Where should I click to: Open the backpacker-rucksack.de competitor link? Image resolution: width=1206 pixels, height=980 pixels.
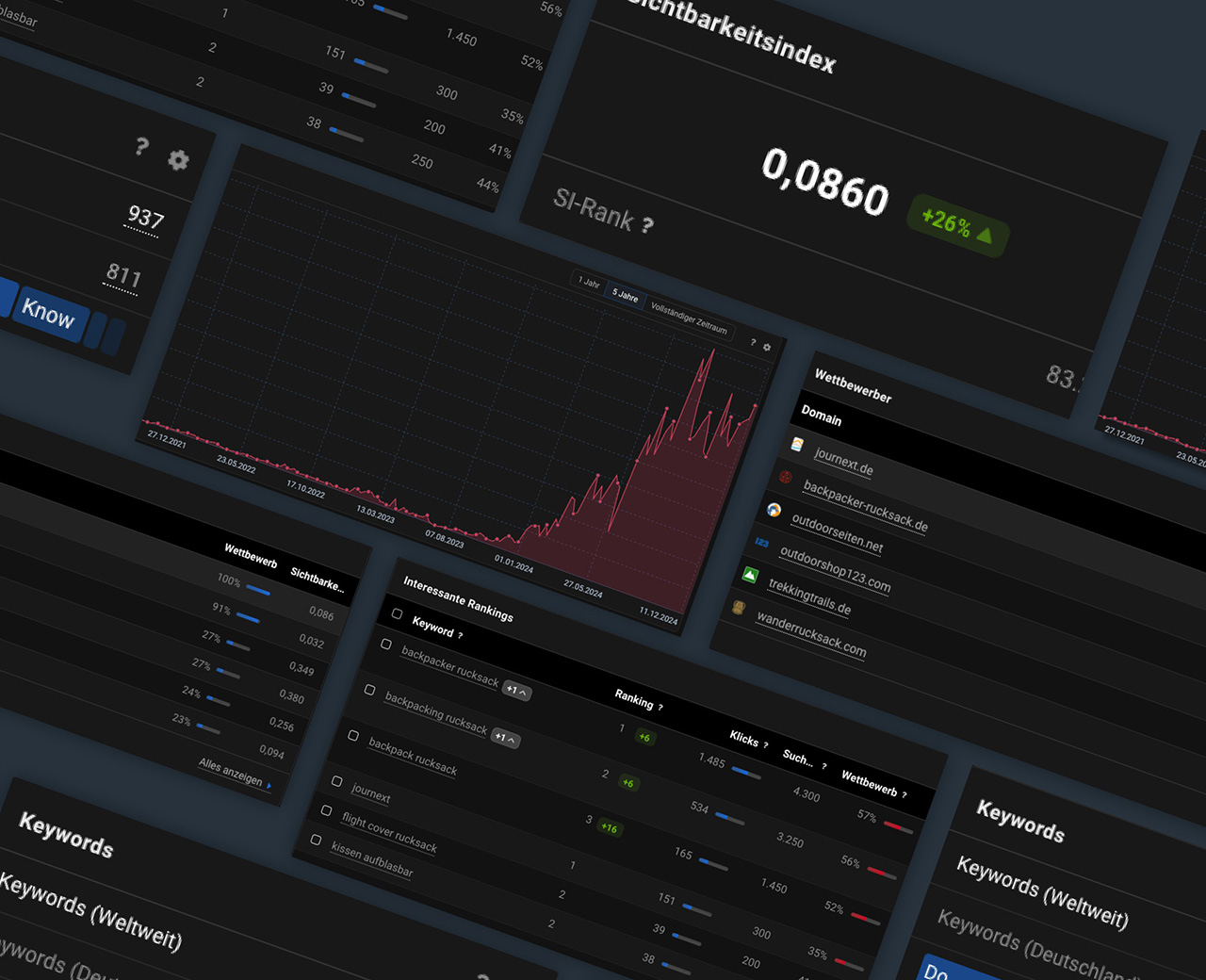pyautogui.click(x=866, y=507)
